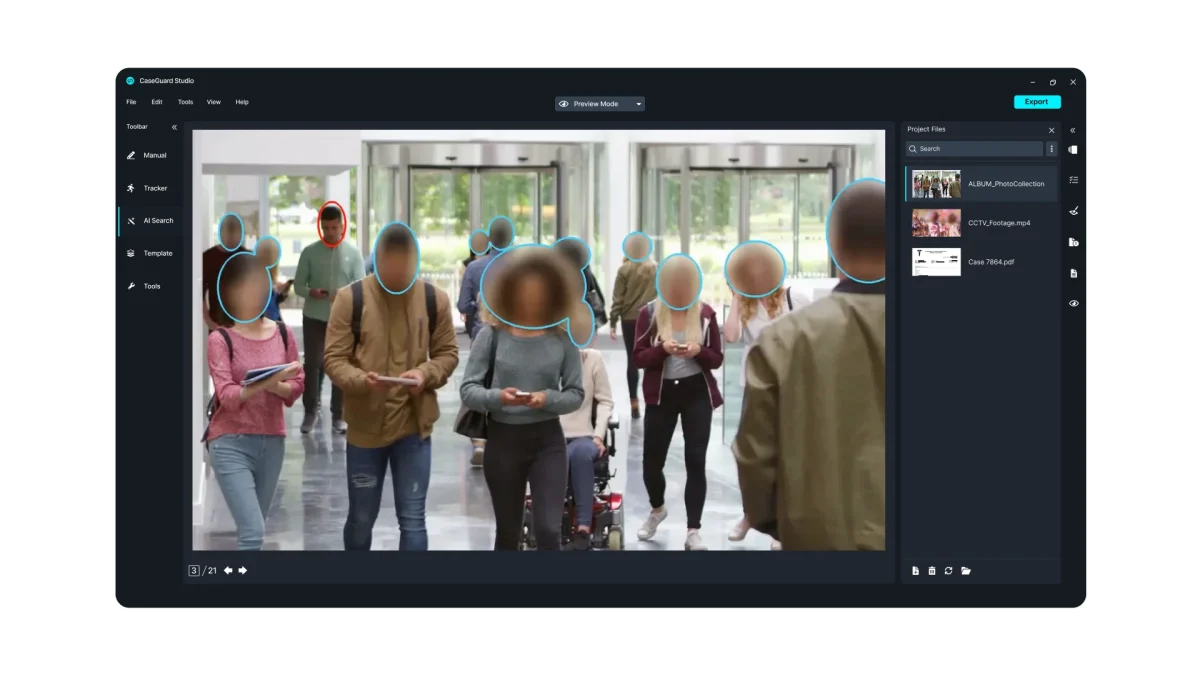Open the Preview Mode dropdown

600,104
